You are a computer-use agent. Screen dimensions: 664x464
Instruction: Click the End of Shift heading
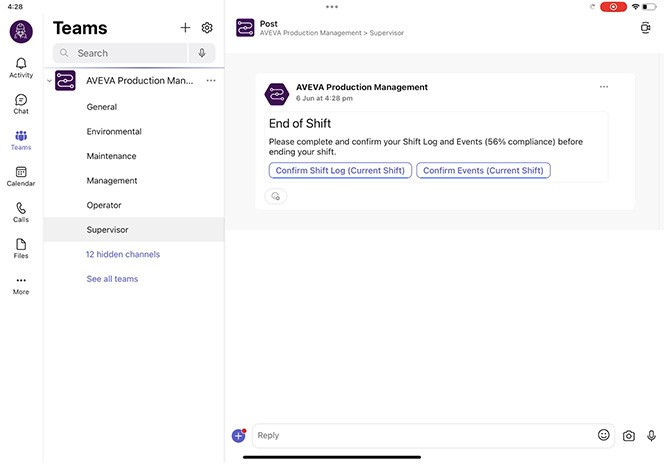(300, 124)
